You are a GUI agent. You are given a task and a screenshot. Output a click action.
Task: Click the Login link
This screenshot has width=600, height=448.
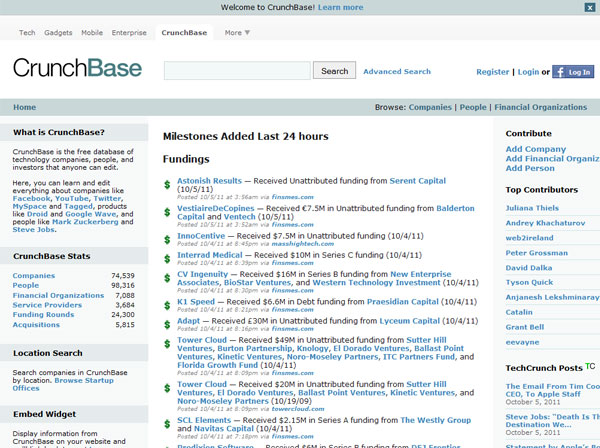528,72
